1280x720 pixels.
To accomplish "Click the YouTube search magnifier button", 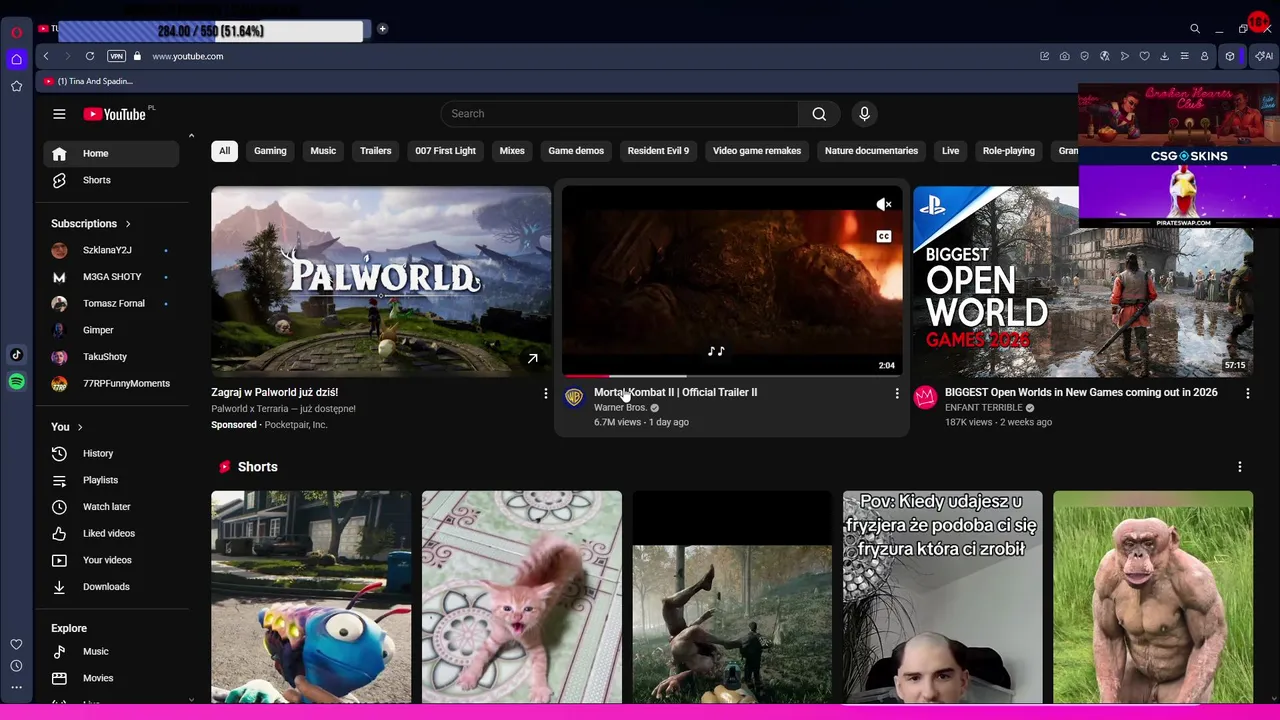I will [x=819, y=114].
